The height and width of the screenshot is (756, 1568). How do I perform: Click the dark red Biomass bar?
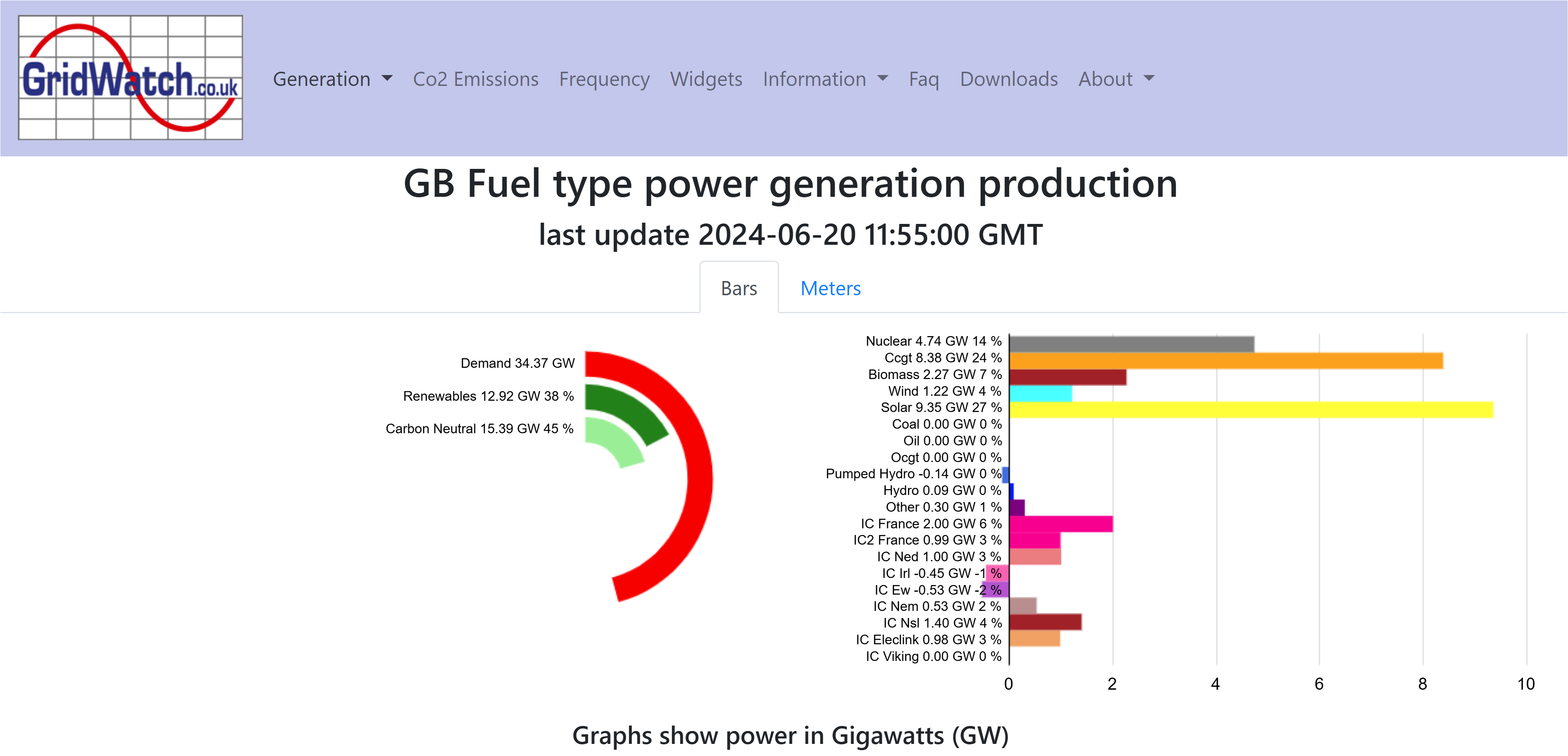(x=1068, y=377)
